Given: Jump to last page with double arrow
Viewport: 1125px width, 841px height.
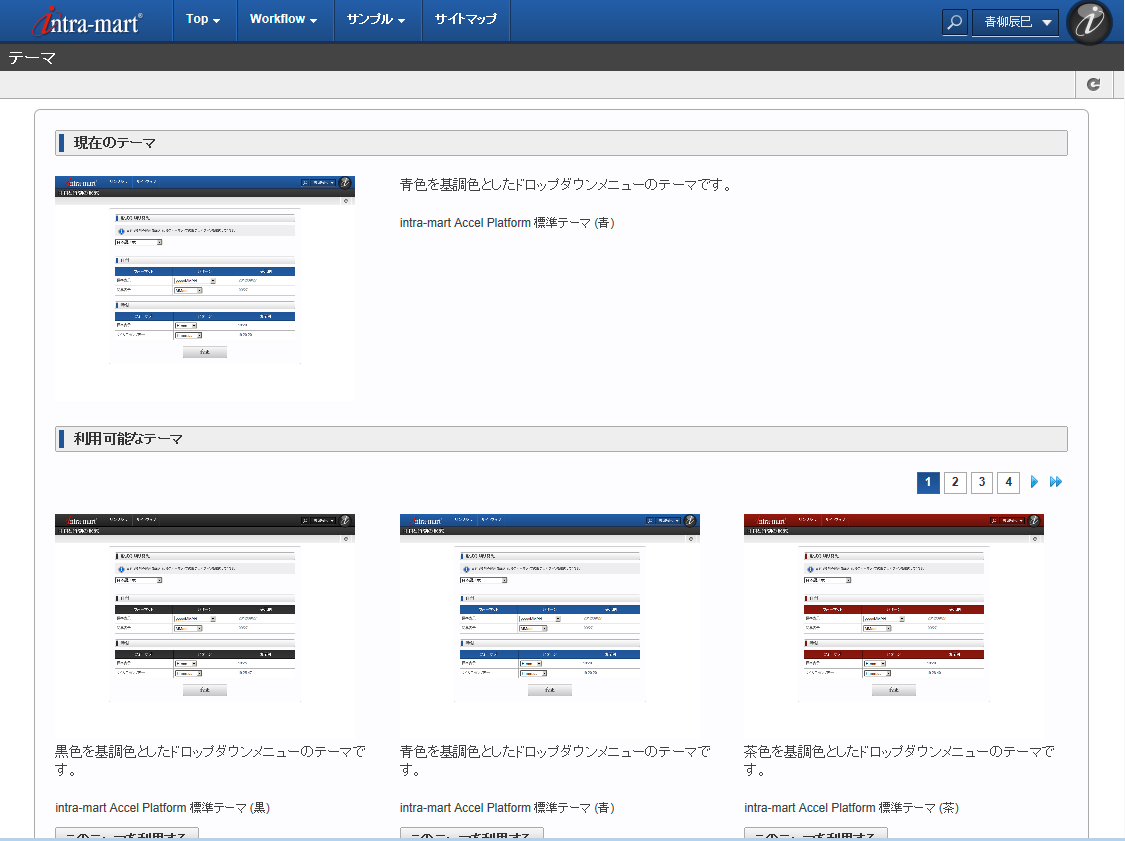Looking at the screenshot, I should [x=1056, y=483].
